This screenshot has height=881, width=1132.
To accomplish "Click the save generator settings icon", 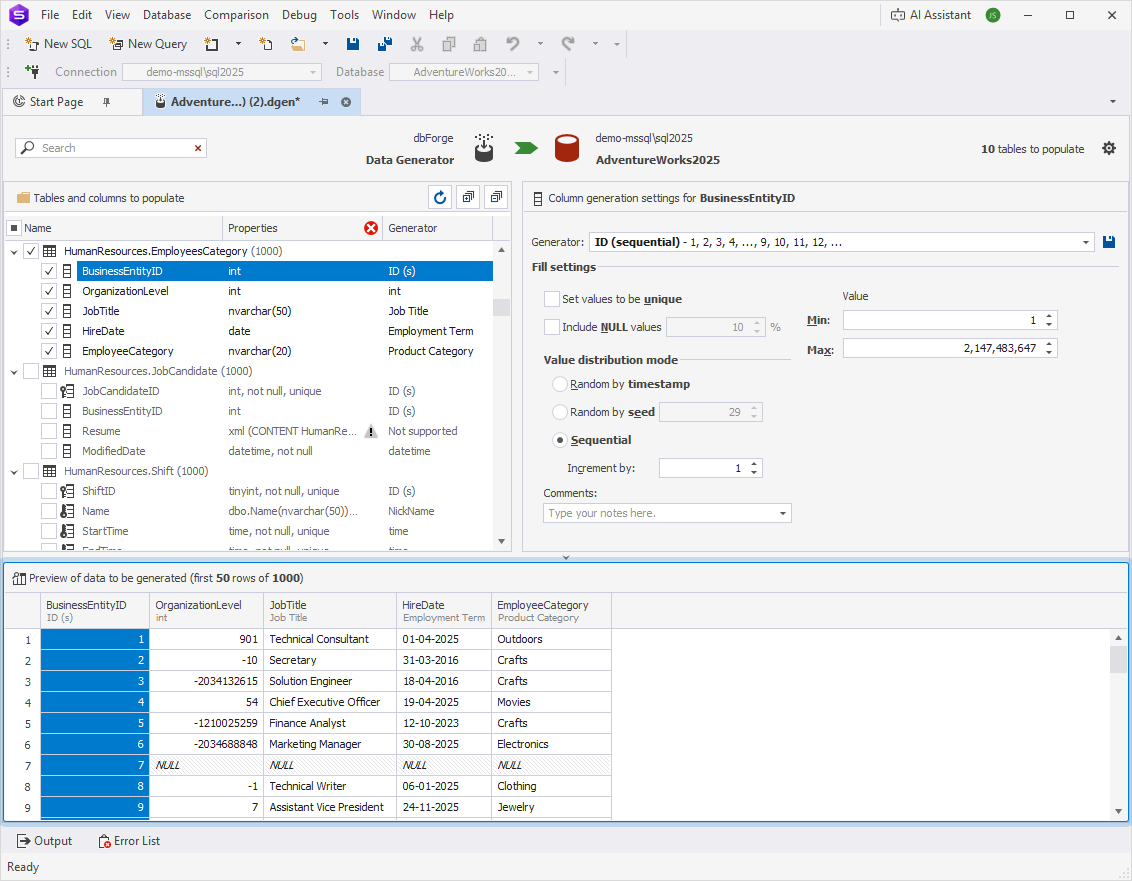I will [1109, 242].
